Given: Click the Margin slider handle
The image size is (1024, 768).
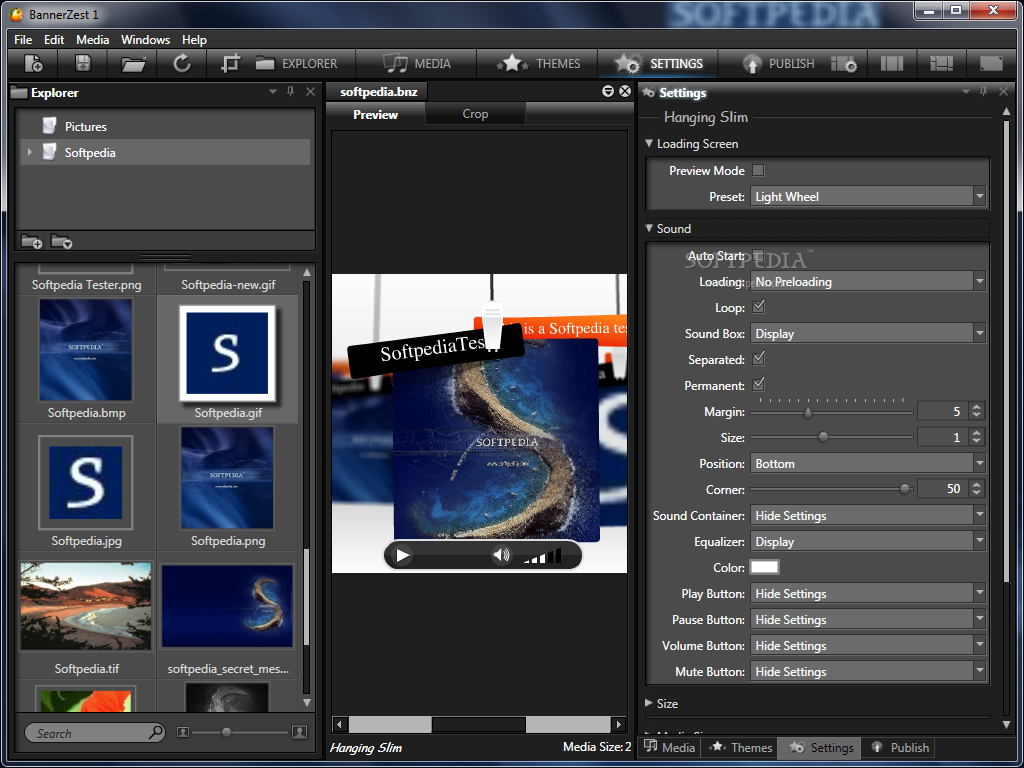Looking at the screenshot, I should coord(808,412).
